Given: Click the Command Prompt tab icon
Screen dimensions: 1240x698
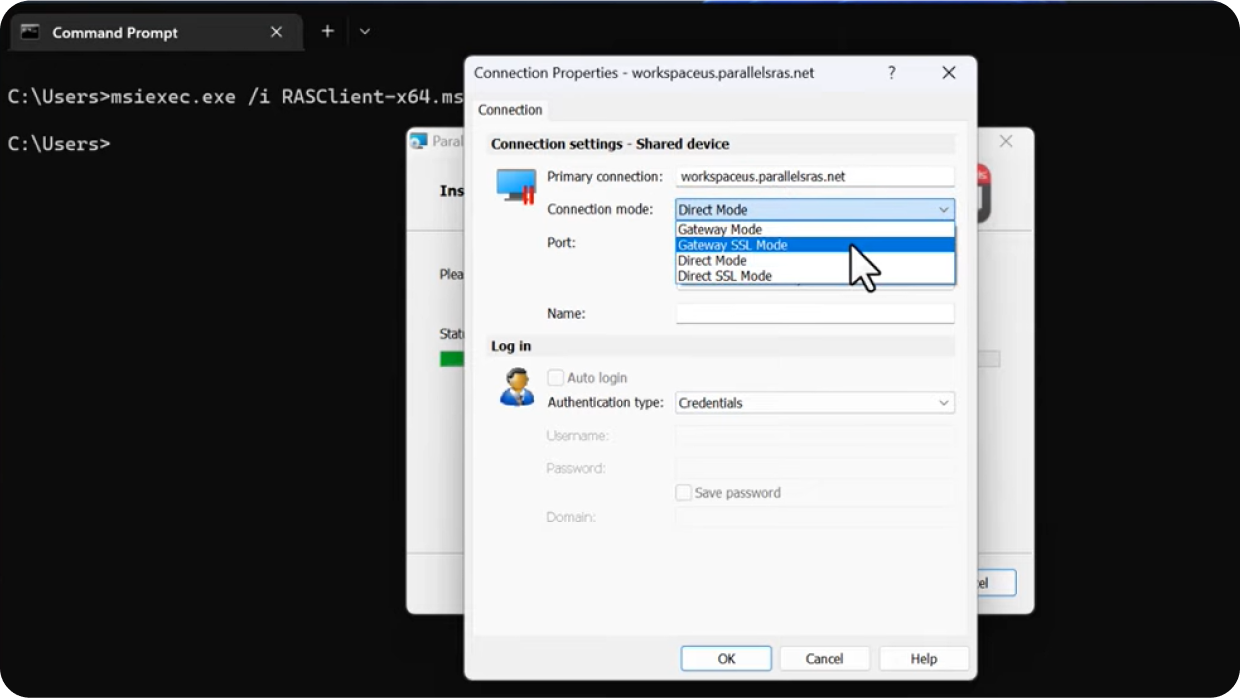Looking at the screenshot, I should click(30, 32).
